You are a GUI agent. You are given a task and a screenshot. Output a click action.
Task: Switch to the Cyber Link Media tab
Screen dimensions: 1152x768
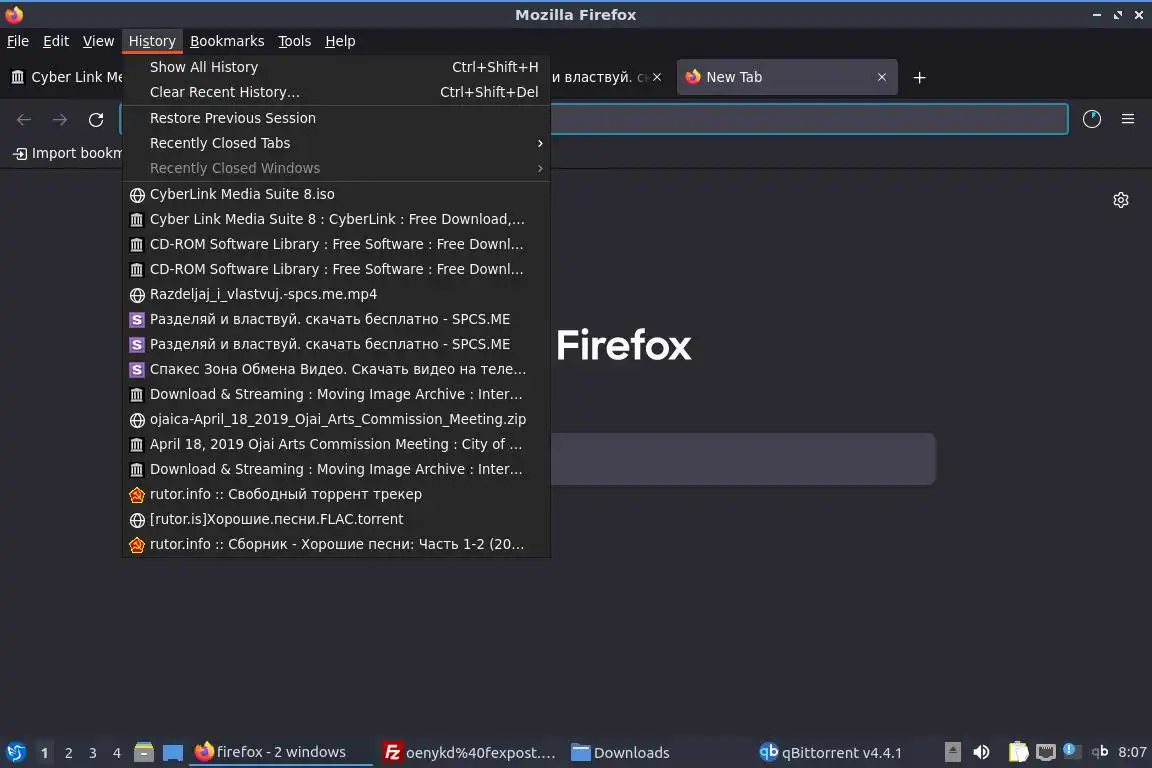(66, 77)
